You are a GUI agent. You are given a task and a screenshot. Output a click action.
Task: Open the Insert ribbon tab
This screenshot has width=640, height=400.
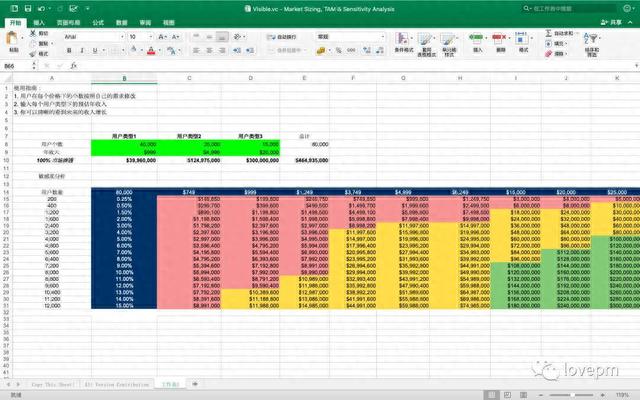click(39, 23)
